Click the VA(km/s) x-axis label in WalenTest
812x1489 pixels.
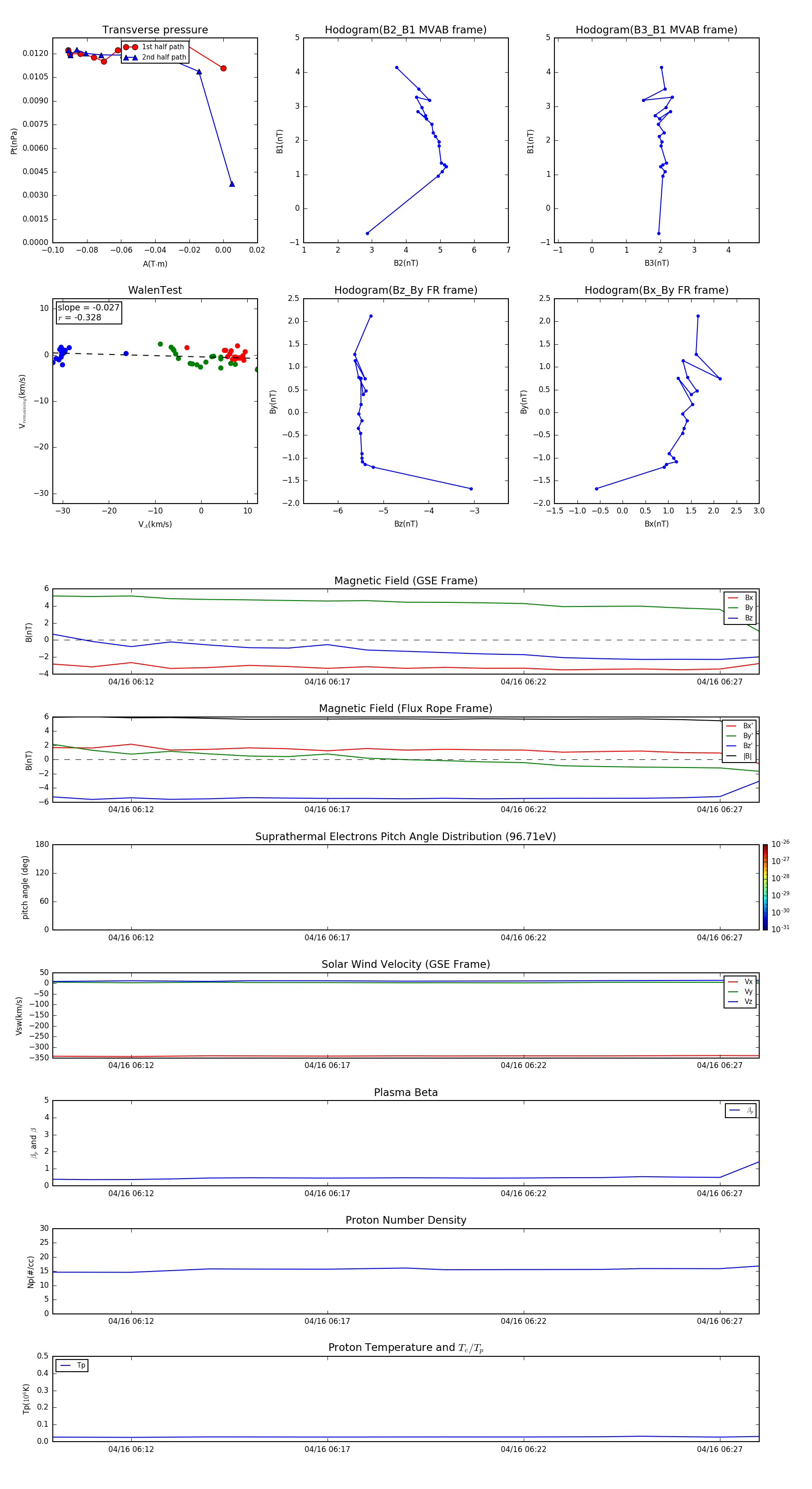[x=155, y=524]
